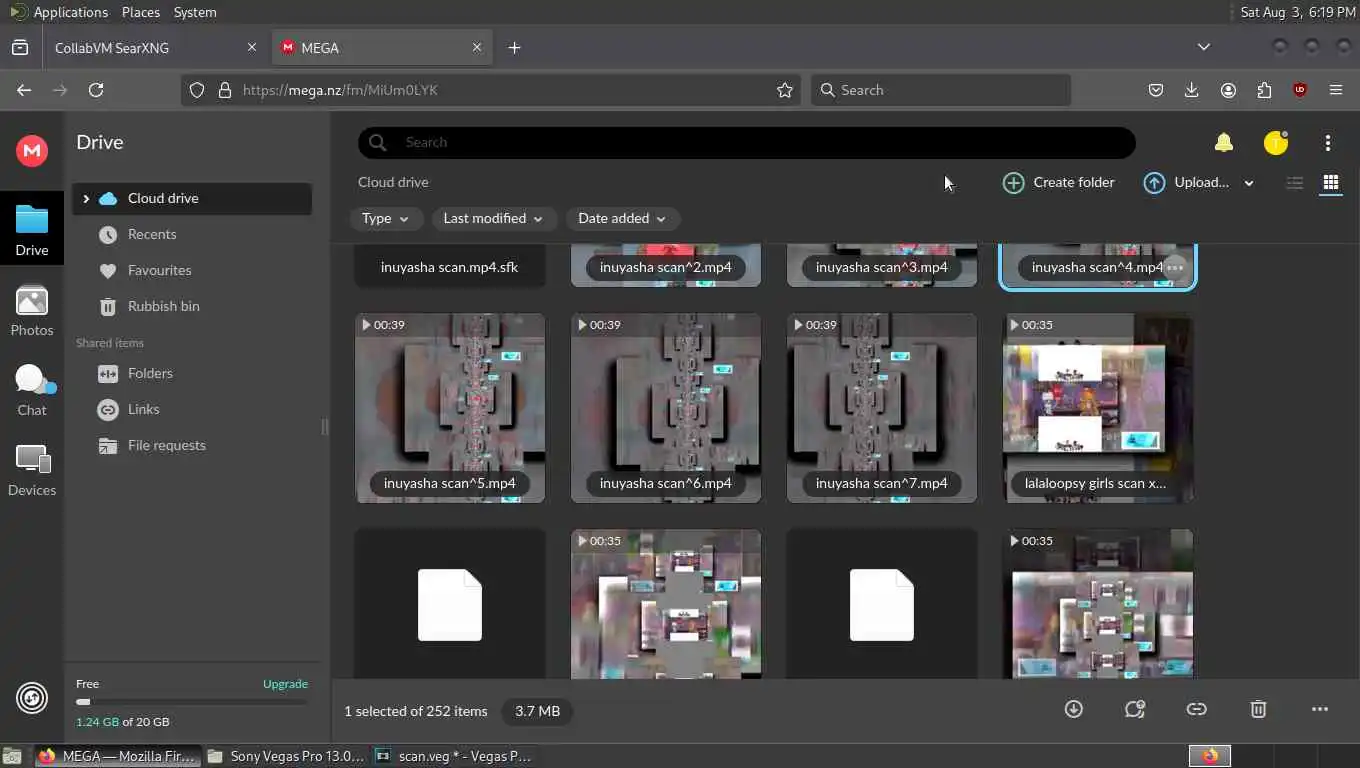This screenshot has height=768, width=1360.
Task: Close the CollabVM SearXNG tab
Action: pos(252,48)
